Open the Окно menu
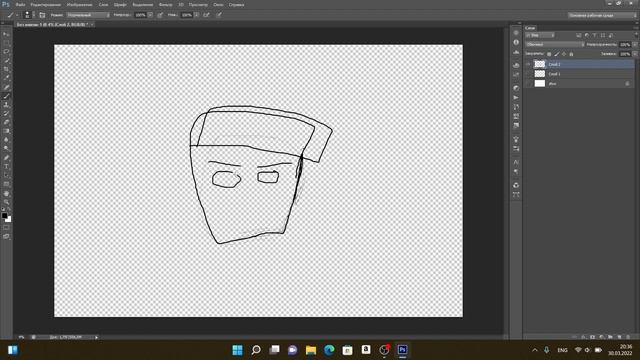 218,5
